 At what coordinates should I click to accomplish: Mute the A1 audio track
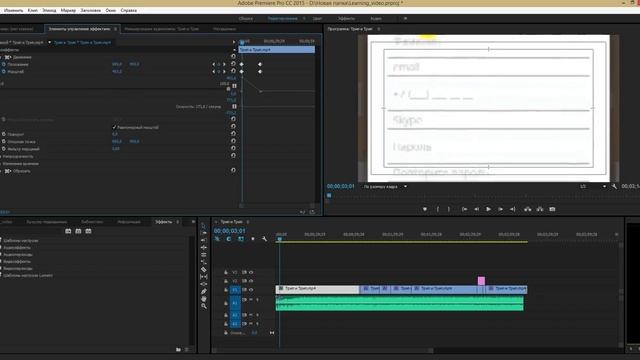point(251,300)
